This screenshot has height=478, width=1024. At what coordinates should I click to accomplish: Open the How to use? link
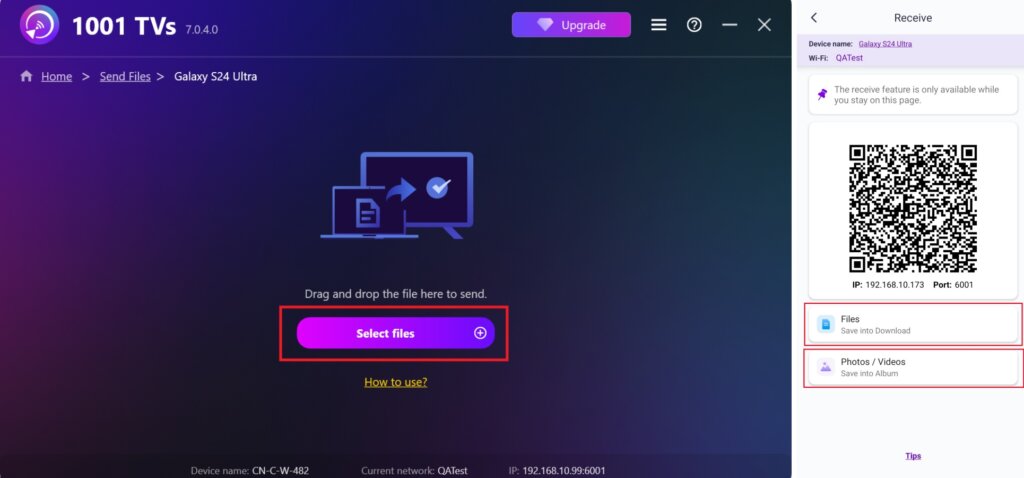[x=396, y=382]
